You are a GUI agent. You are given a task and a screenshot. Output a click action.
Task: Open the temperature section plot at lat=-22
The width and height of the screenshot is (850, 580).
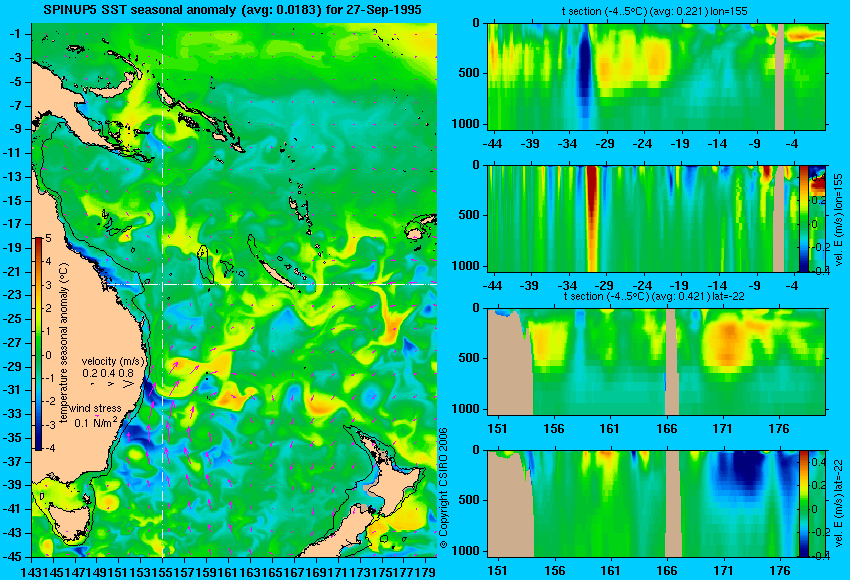click(x=656, y=362)
